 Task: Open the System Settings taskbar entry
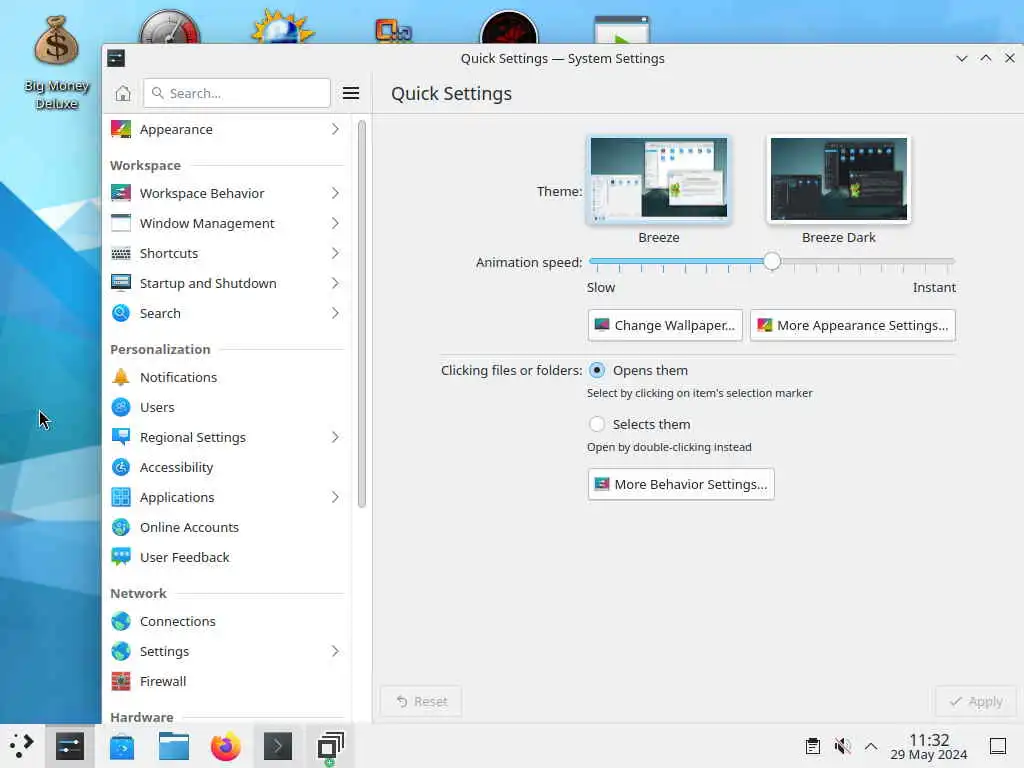[70, 746]
